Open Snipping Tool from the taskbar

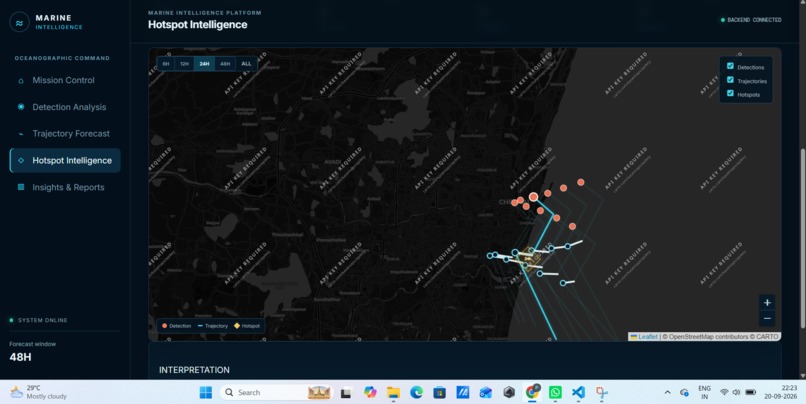pyautogui.click(x=601, y=393)
